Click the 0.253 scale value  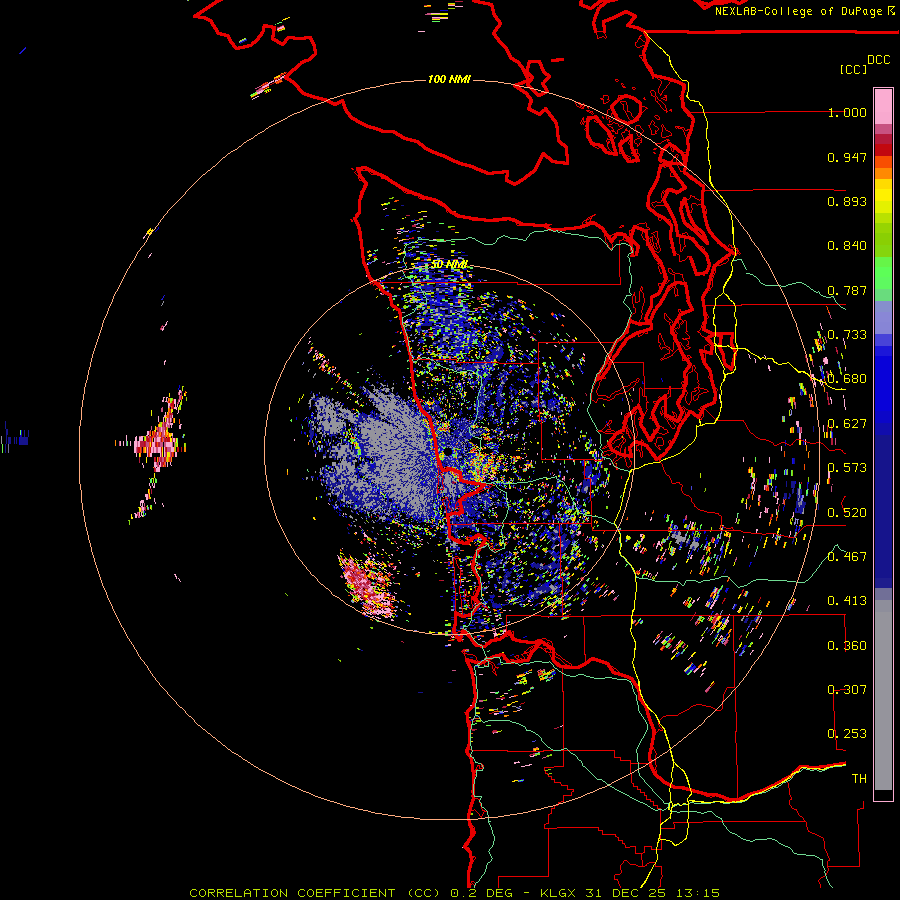click(847, 734)
